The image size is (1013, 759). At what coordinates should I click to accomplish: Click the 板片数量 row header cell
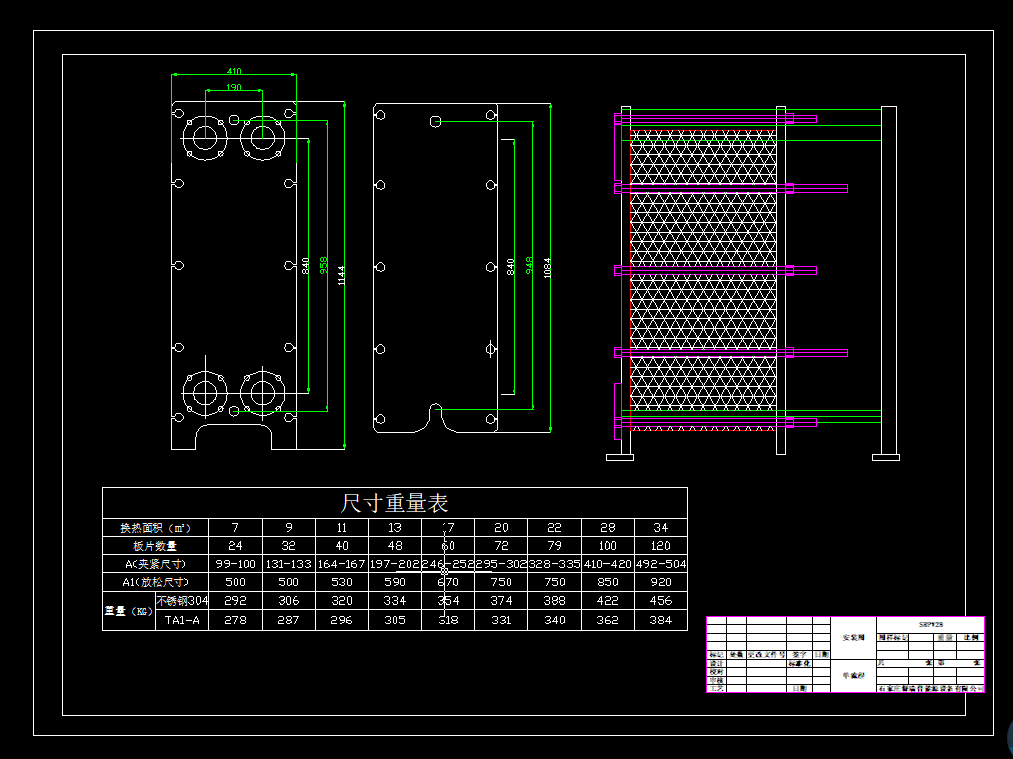(x=155, y=546)
